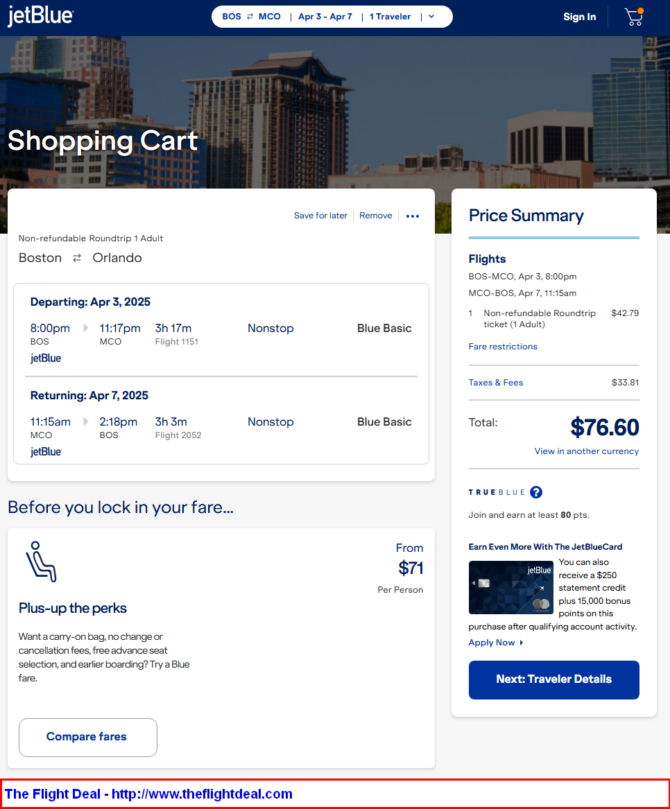
Task: Open Fare restrictions link
Action: [x=503, y=347]
